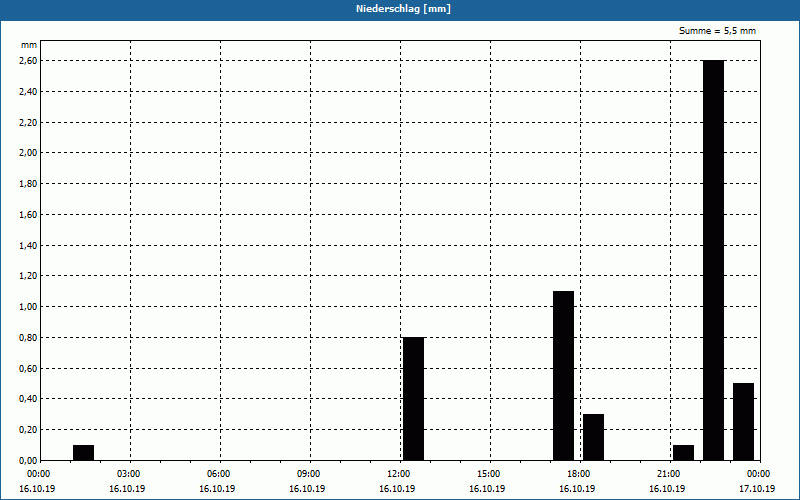Image resolution: width=800 pixels, height=500 pixels.
Task: Click the small bar between 00:00 and 03:00
Action: [83, 453]
